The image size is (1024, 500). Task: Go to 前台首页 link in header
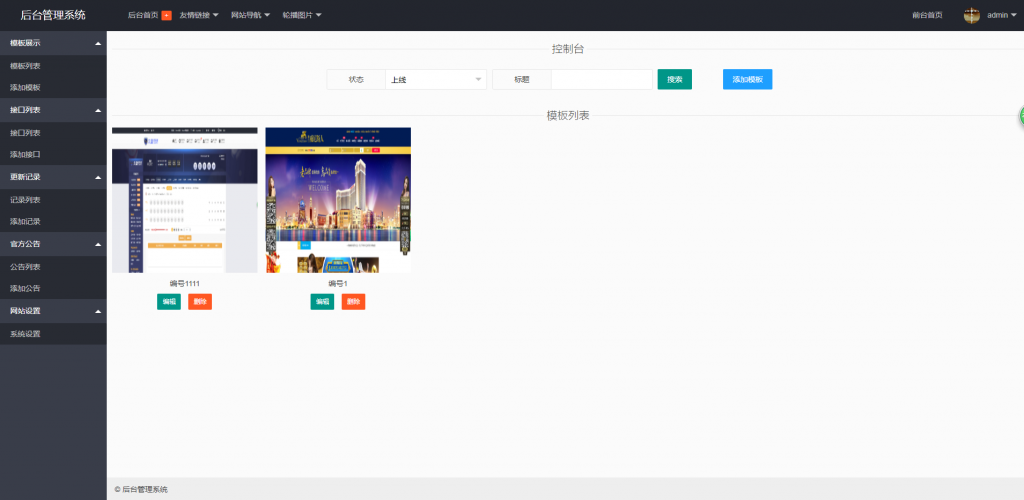click(927, 15)
